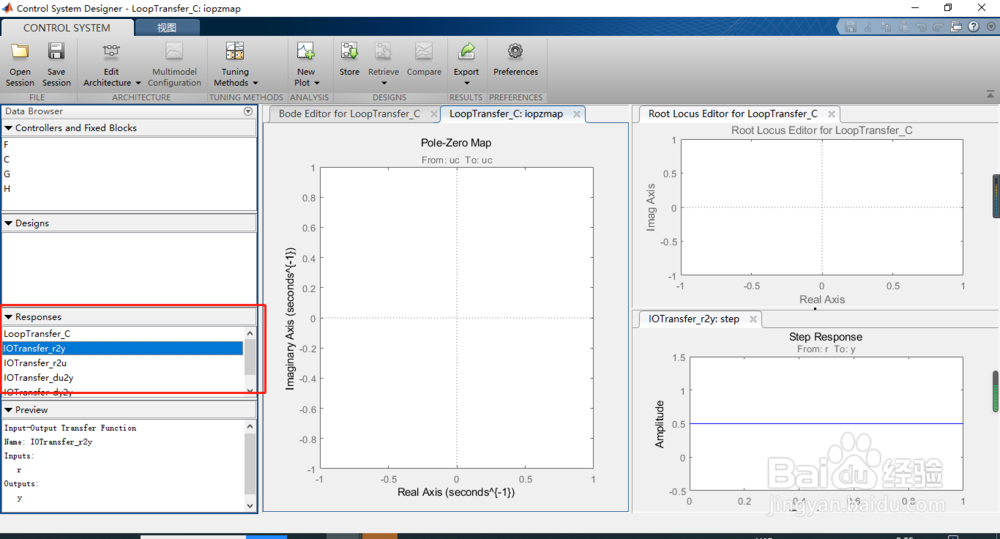Close the IOTransfer_r2y: step tab

(753, 319)
